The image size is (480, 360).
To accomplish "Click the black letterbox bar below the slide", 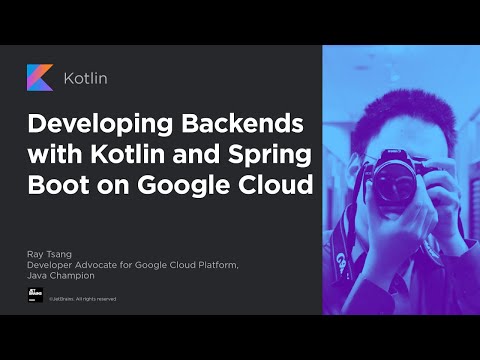I will coord(240,337).
